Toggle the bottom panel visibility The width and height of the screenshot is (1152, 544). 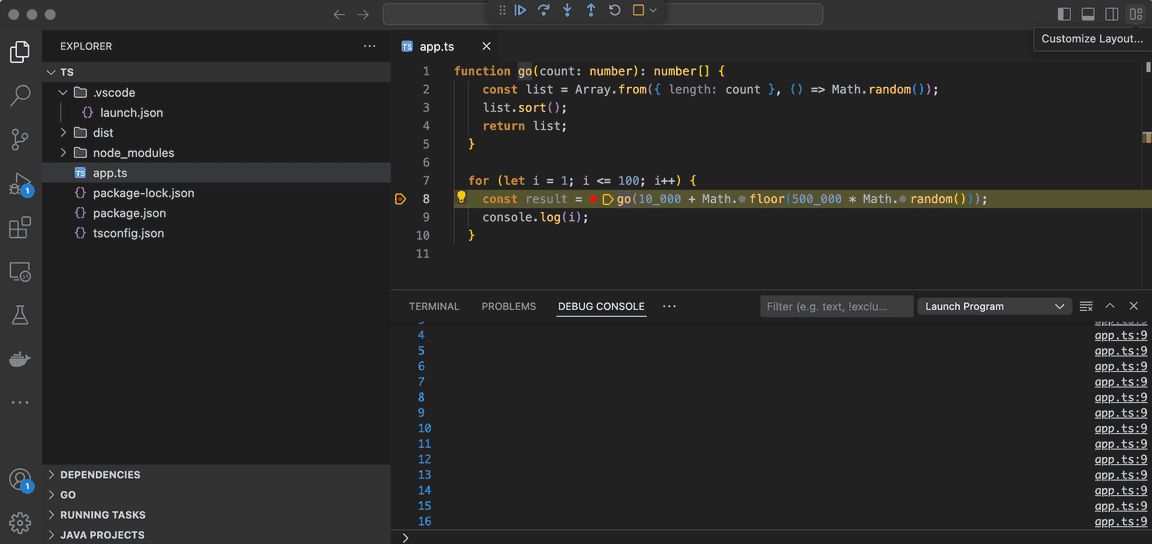[1088, 14]
